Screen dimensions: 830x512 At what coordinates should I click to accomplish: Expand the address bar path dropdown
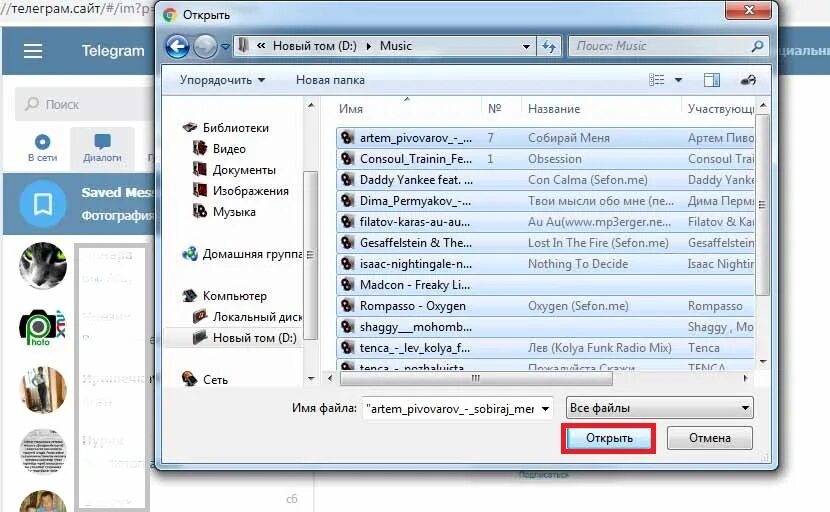[526, 47]
